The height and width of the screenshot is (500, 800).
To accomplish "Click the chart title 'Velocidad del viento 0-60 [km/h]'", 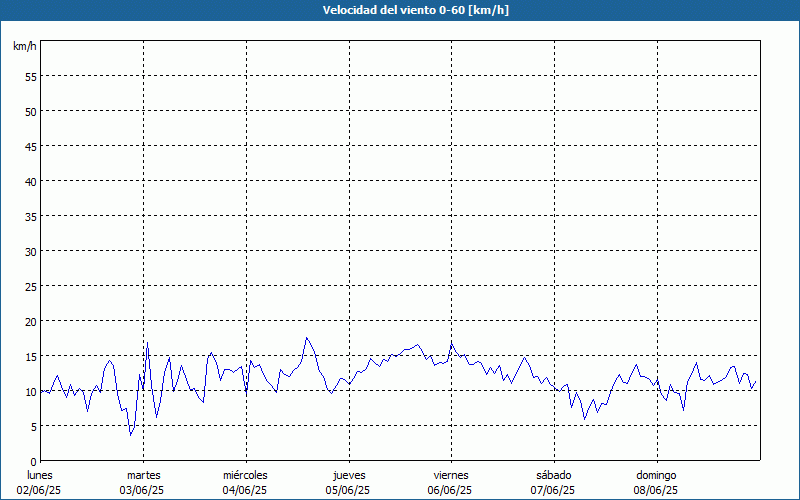I will (x=416, y=10).
